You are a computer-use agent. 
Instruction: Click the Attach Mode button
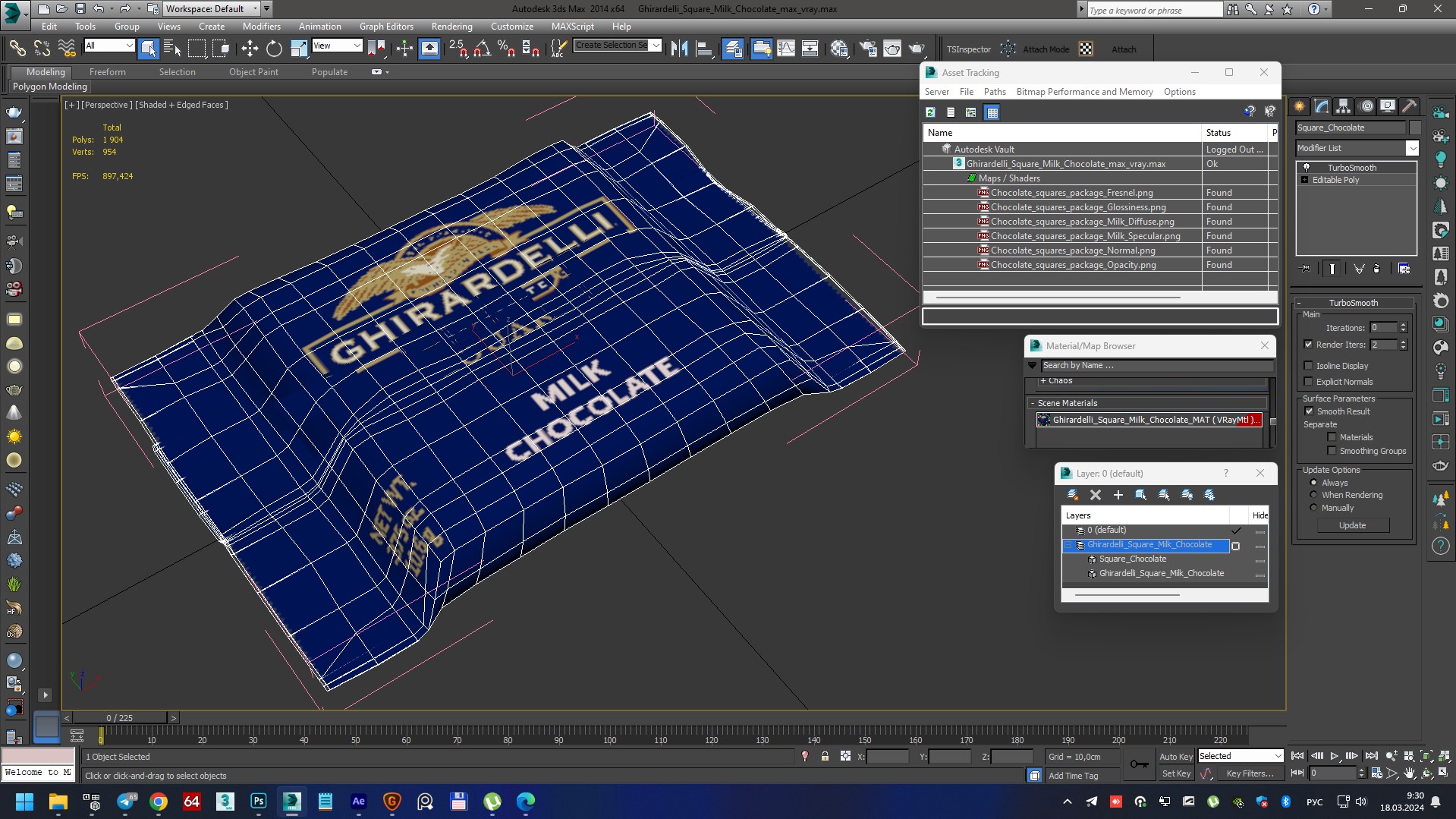(x=1046, y=49)
